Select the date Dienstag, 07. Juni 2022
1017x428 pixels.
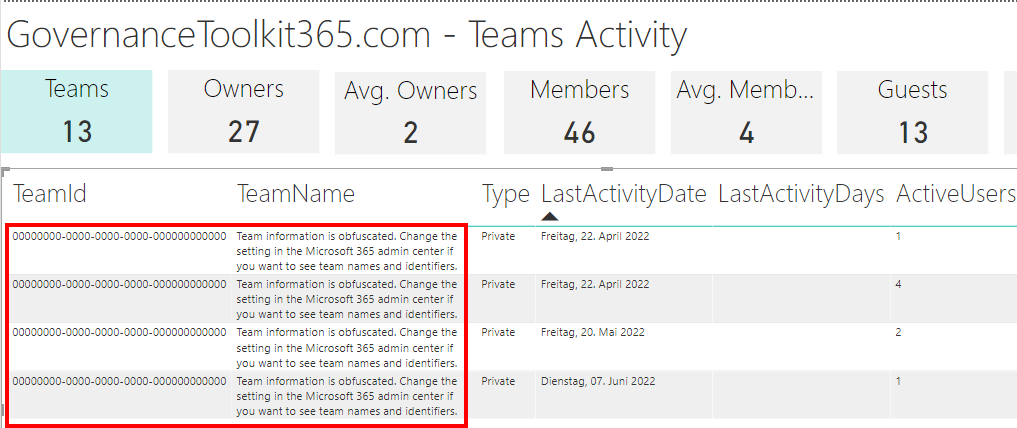pos(598,381)
